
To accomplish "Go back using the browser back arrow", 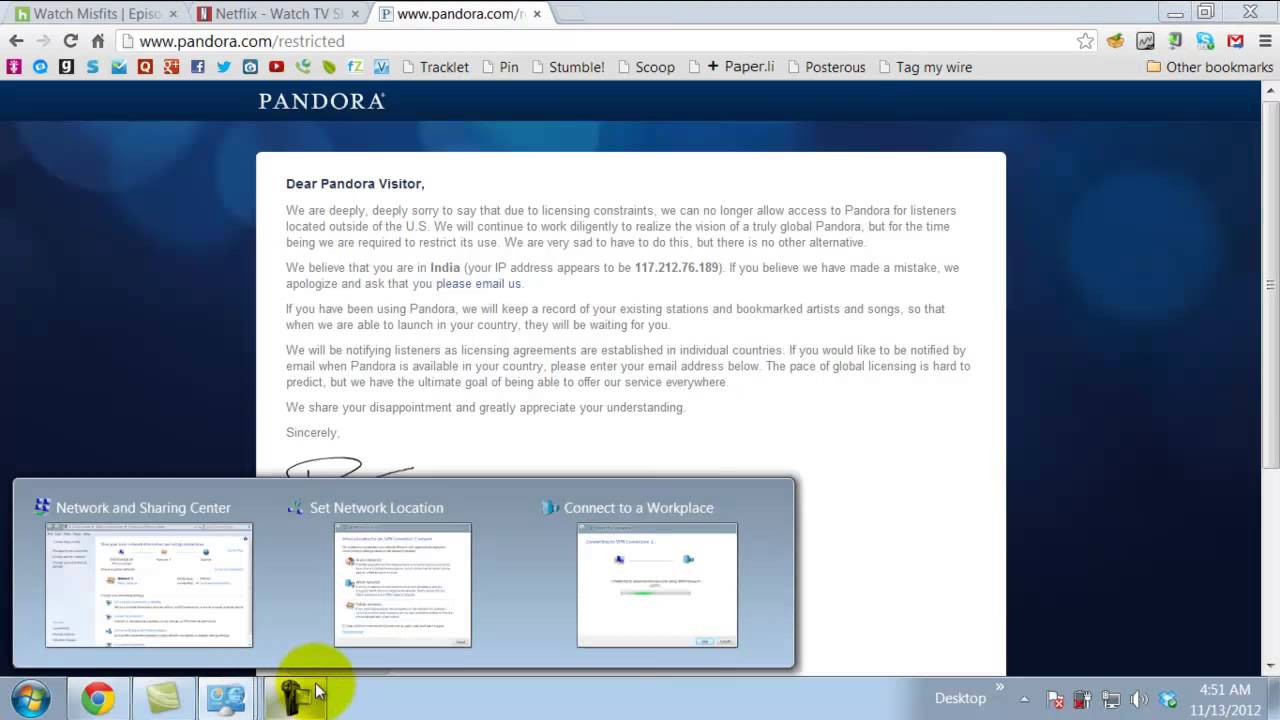I will [x=16, y=41].
